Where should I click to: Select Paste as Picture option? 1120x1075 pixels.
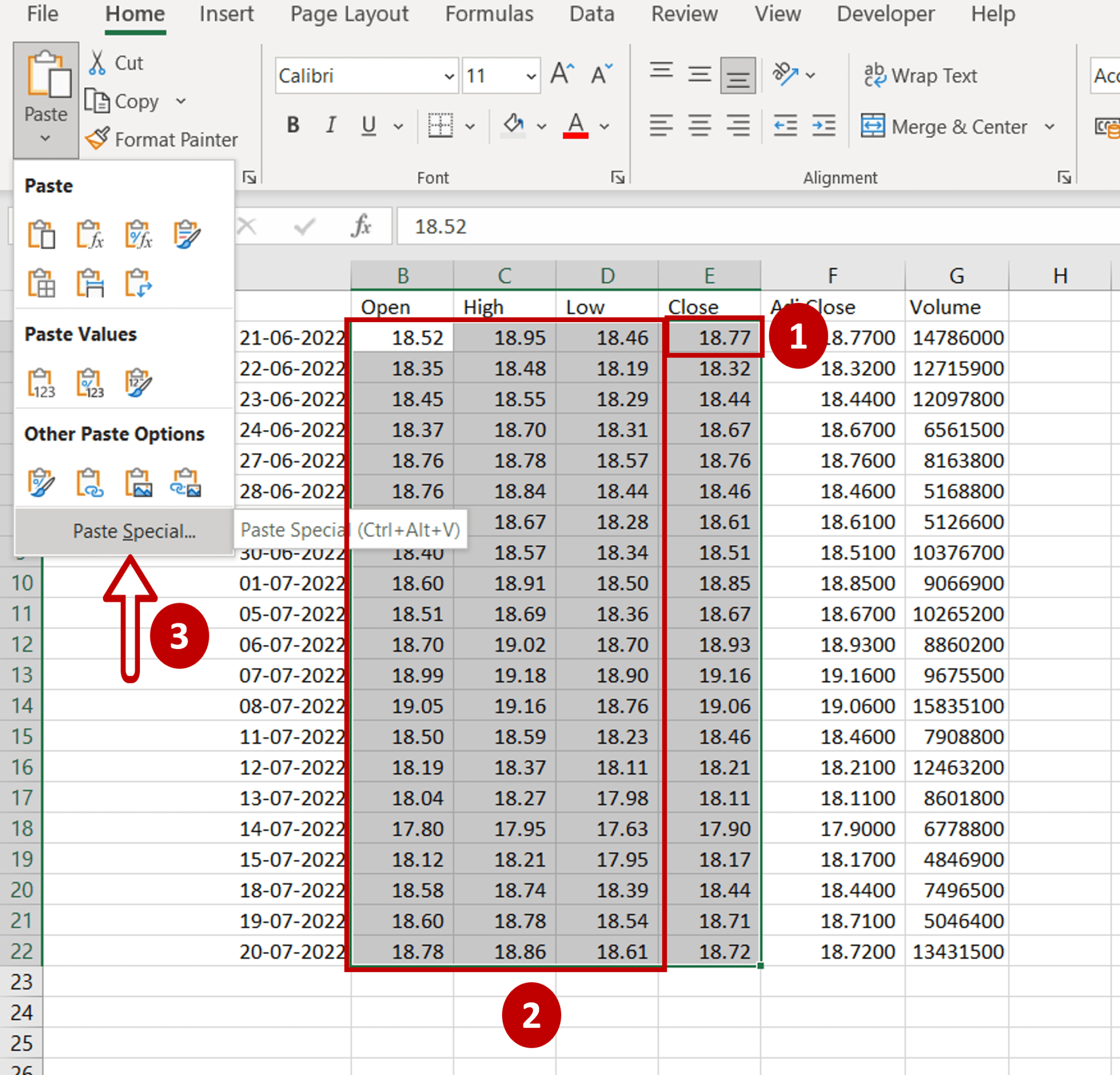point(138,483)
